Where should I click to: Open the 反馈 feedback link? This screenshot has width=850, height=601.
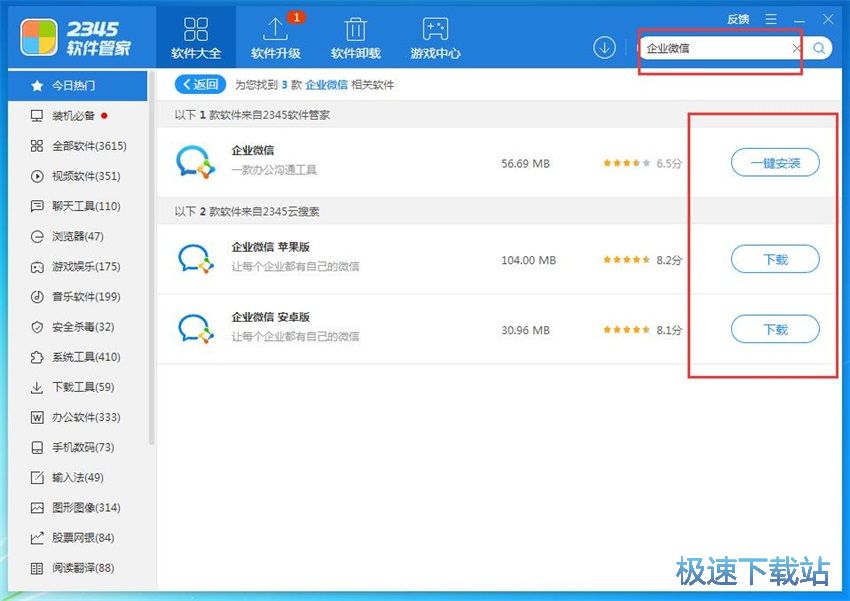pyautogui.click(x=738, y=20)
